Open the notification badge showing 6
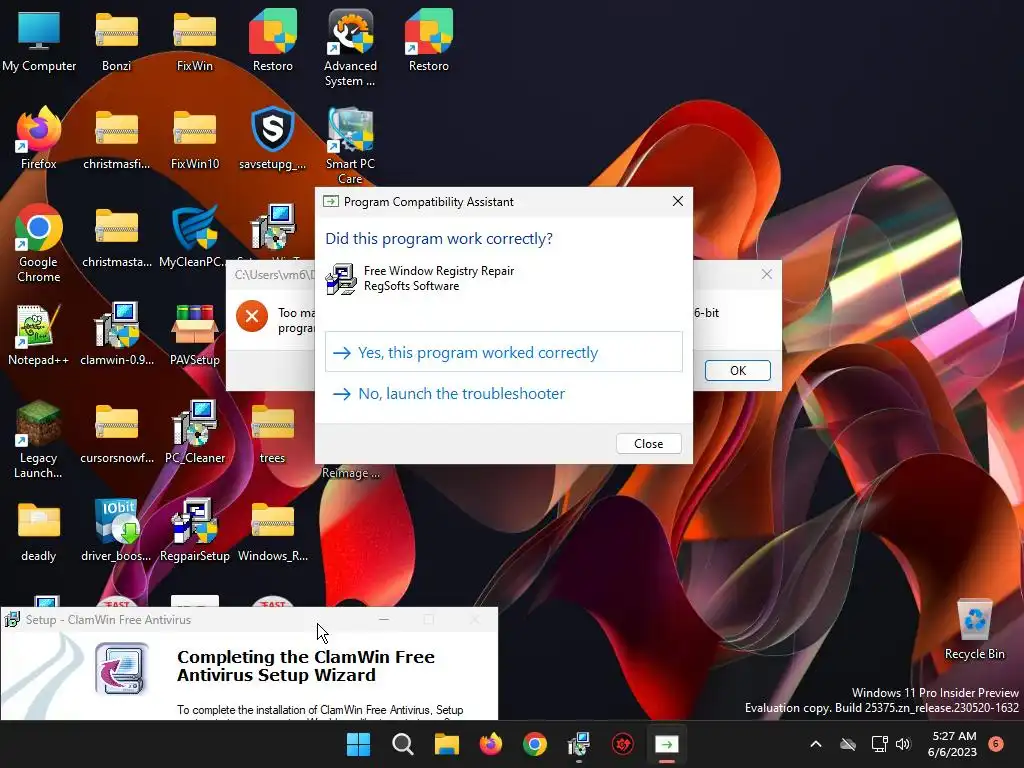The image size is (1024, 768). tap(996, 743)
